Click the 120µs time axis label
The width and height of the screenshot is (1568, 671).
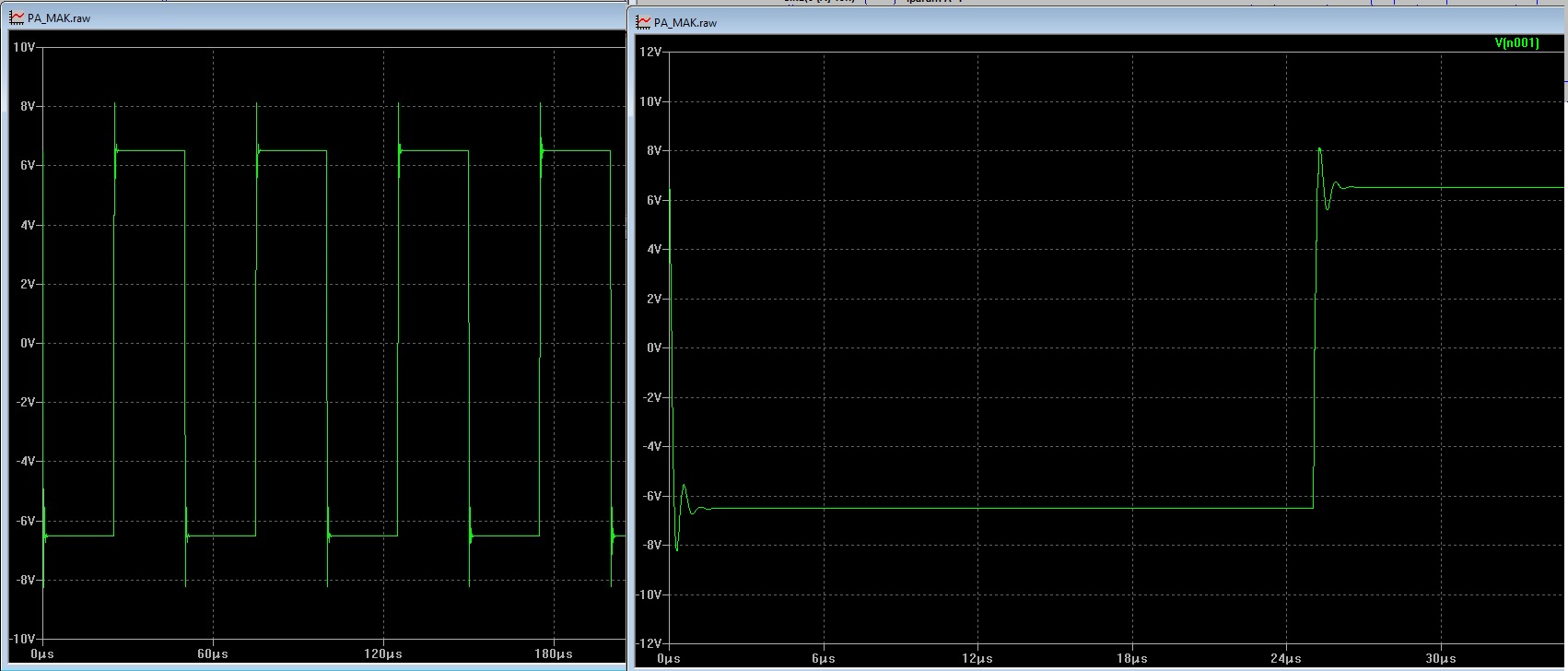(383, 653)
